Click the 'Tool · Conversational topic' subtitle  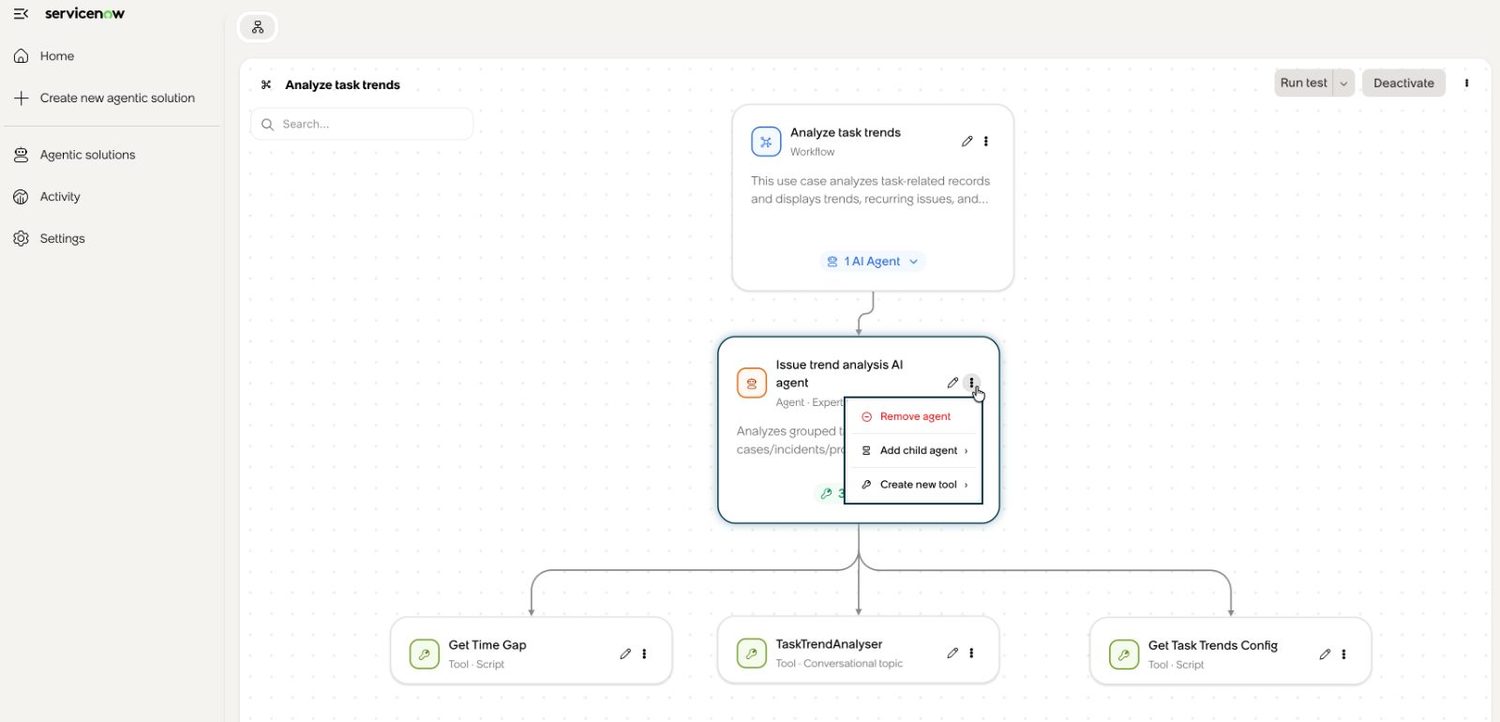[839, 664]
